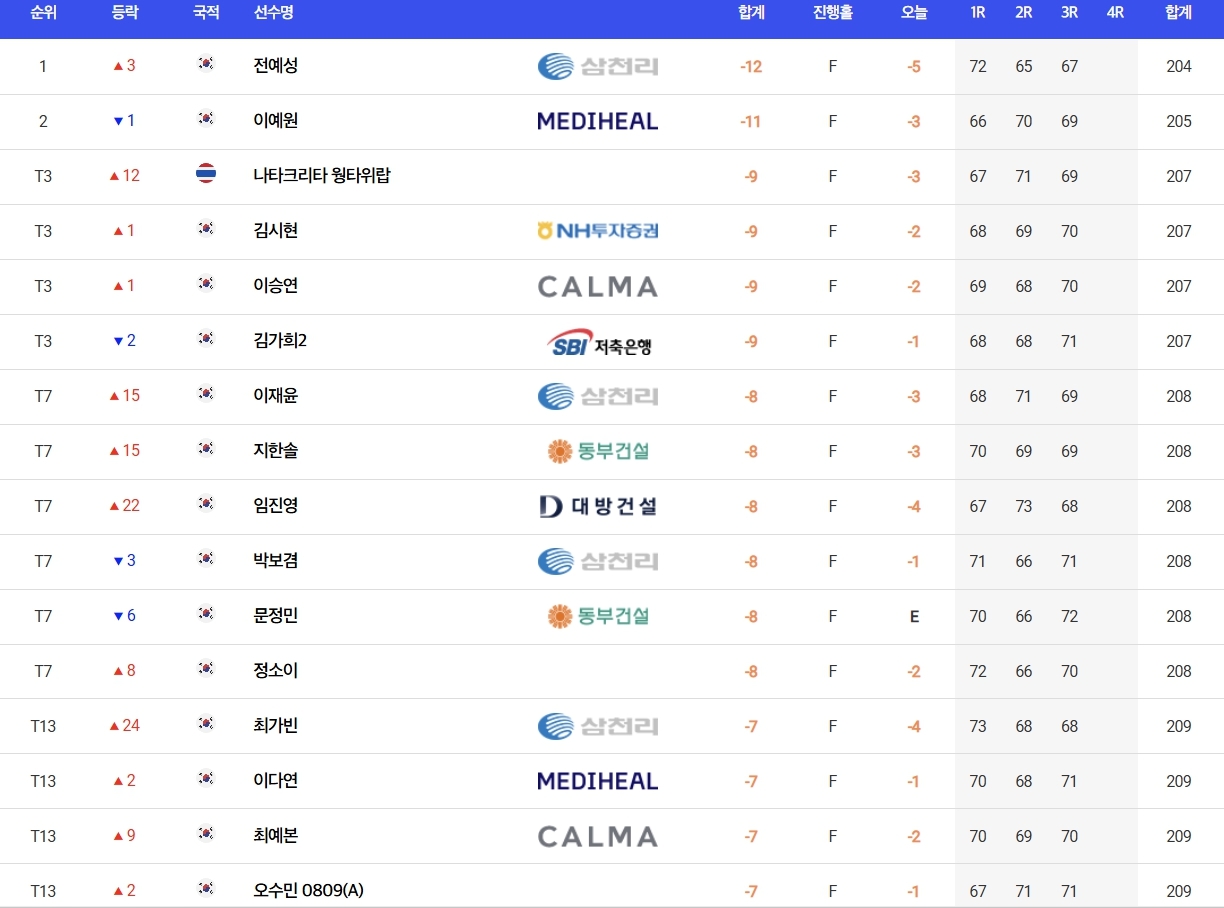Click 대방건설 sponsor logo
Viewport: 1224px width, 908px height.
click(597, 506)
